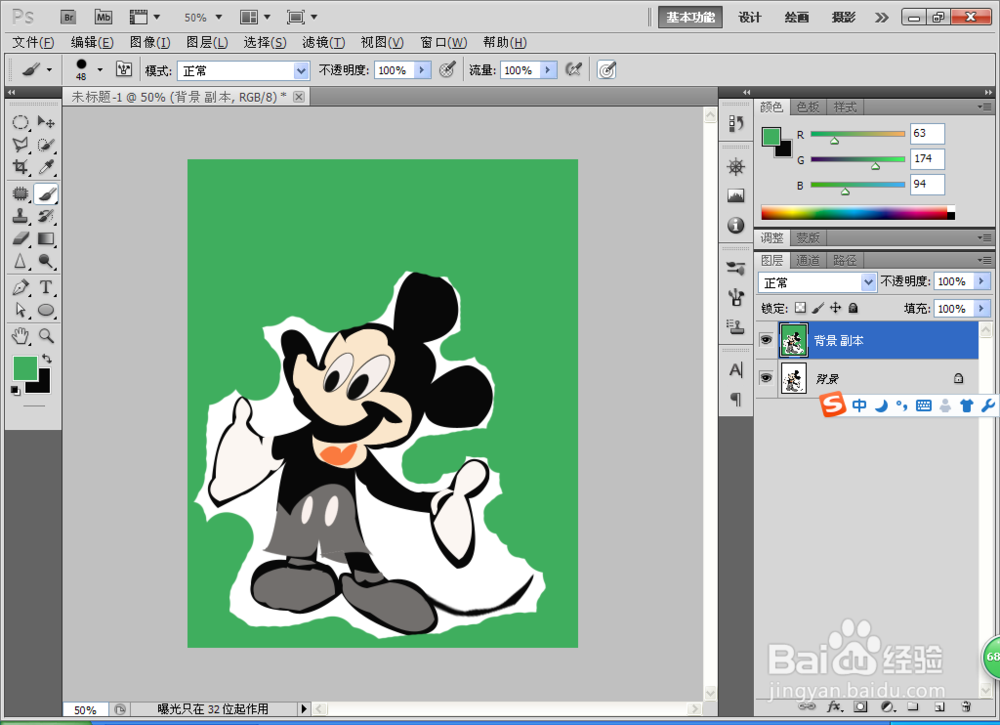
Task: Launch Mini Bridge from top bar
Action: coord(103,17)
